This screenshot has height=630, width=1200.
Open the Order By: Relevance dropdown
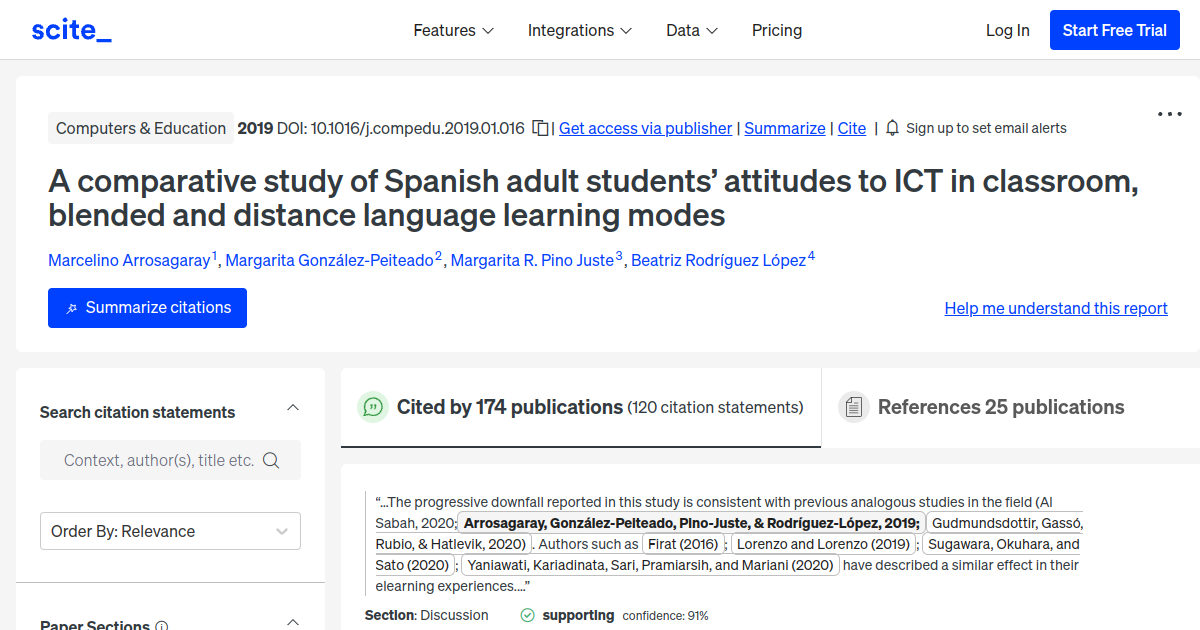170,531
